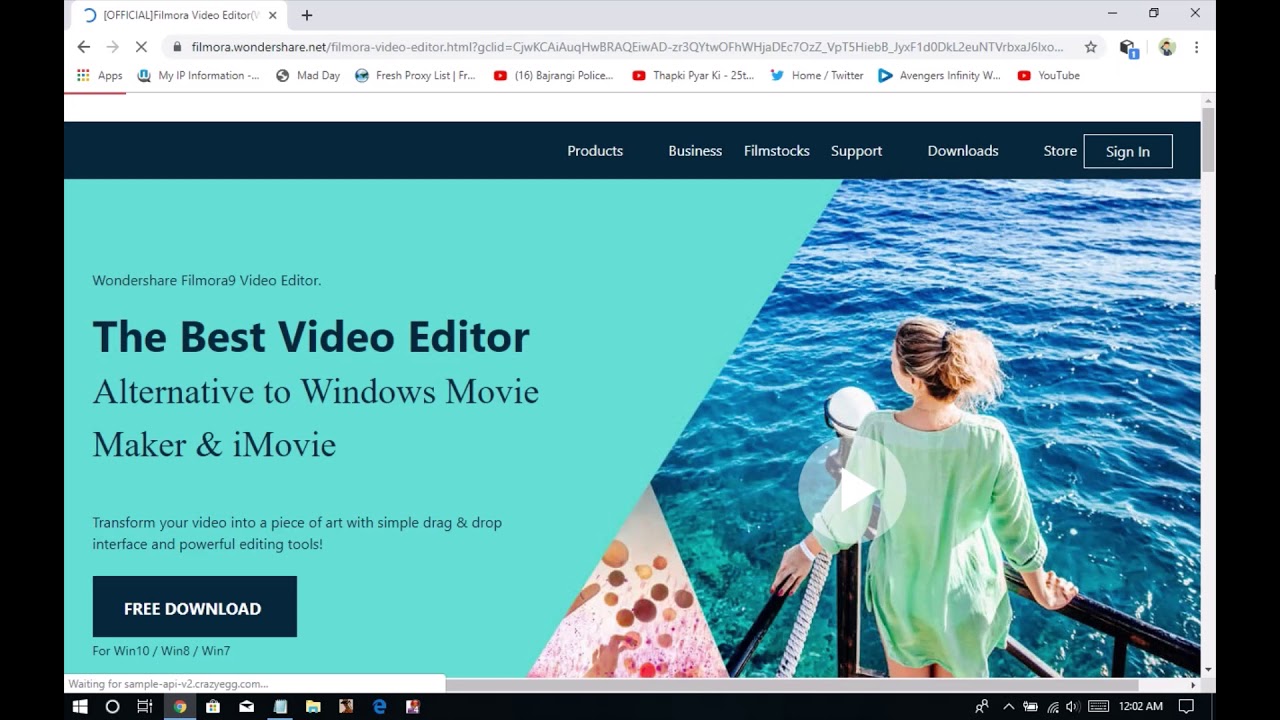The height and width of the screenshot is (720, 1280).
Task: Open Task View on taskbar
Action: tap(145, 706)
